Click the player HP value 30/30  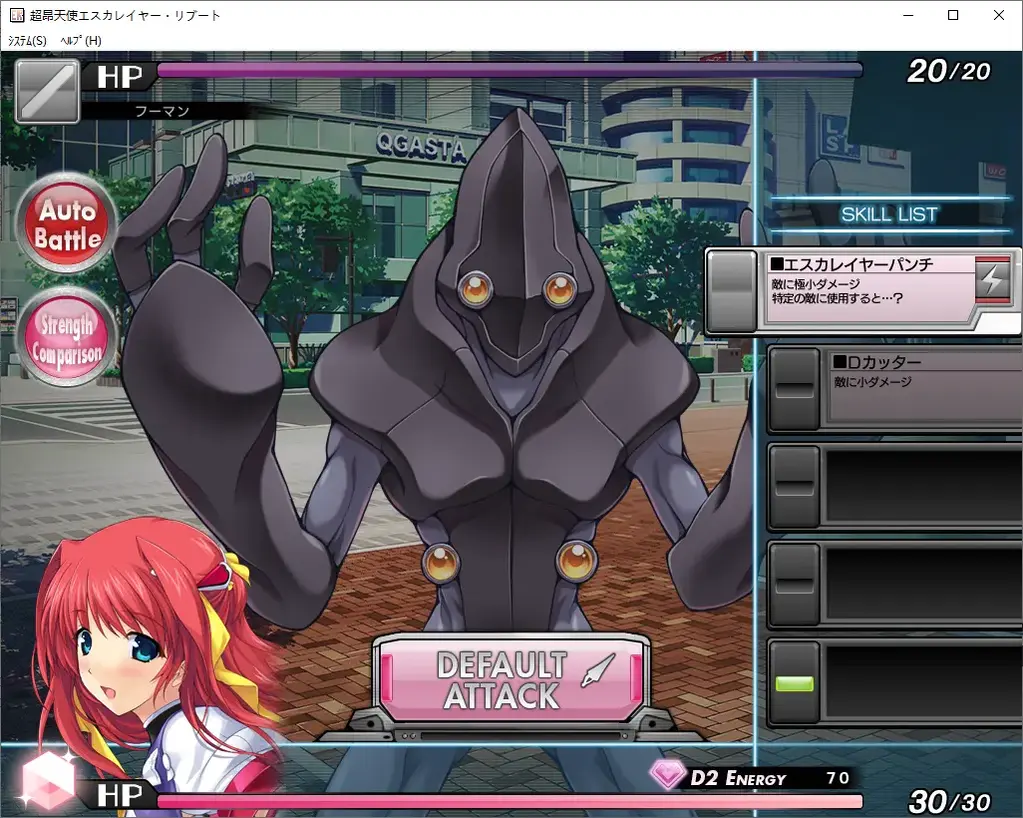pyautogui.click(x=949, y=802)
